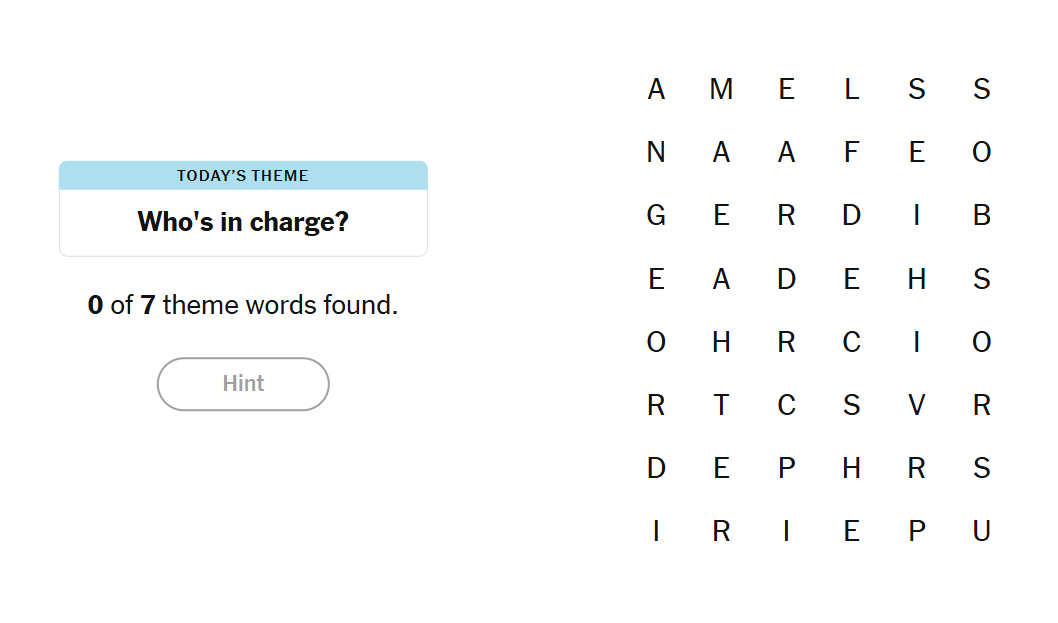Screen dimensions: 1058x623
Task: Select the letter A in the top row
Action: [x=656, y=90]
